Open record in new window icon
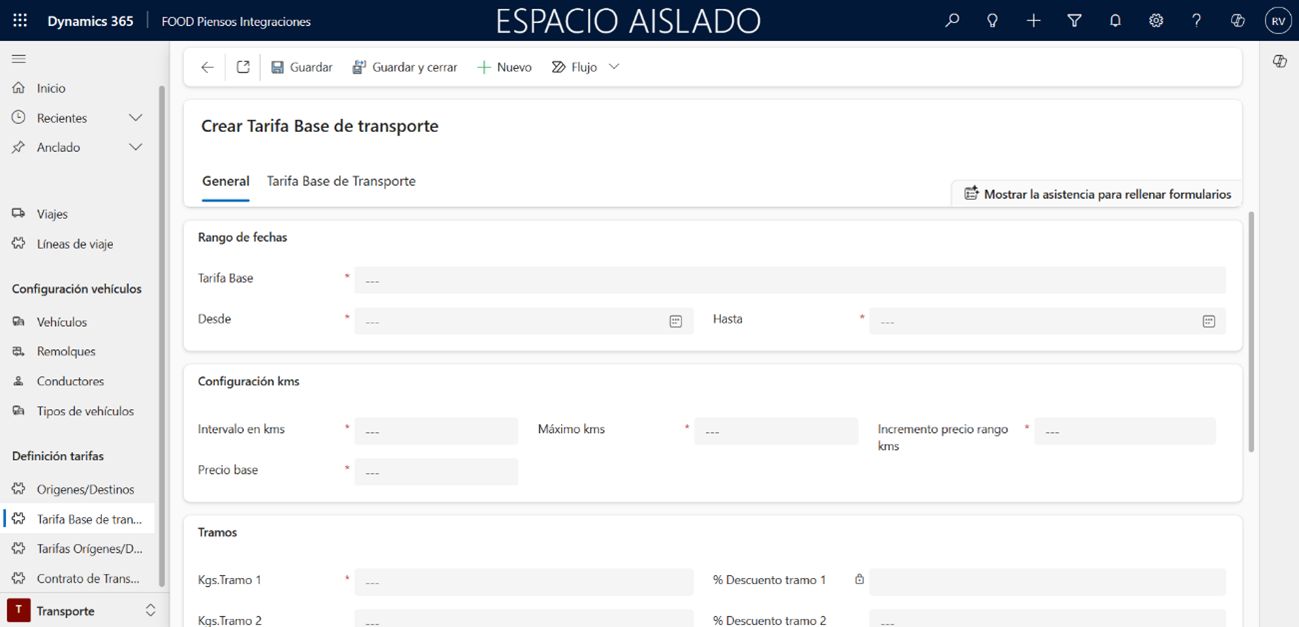The width and height of the screenshot is (1299, 627). pyautogui.click(x=243, y=67)
